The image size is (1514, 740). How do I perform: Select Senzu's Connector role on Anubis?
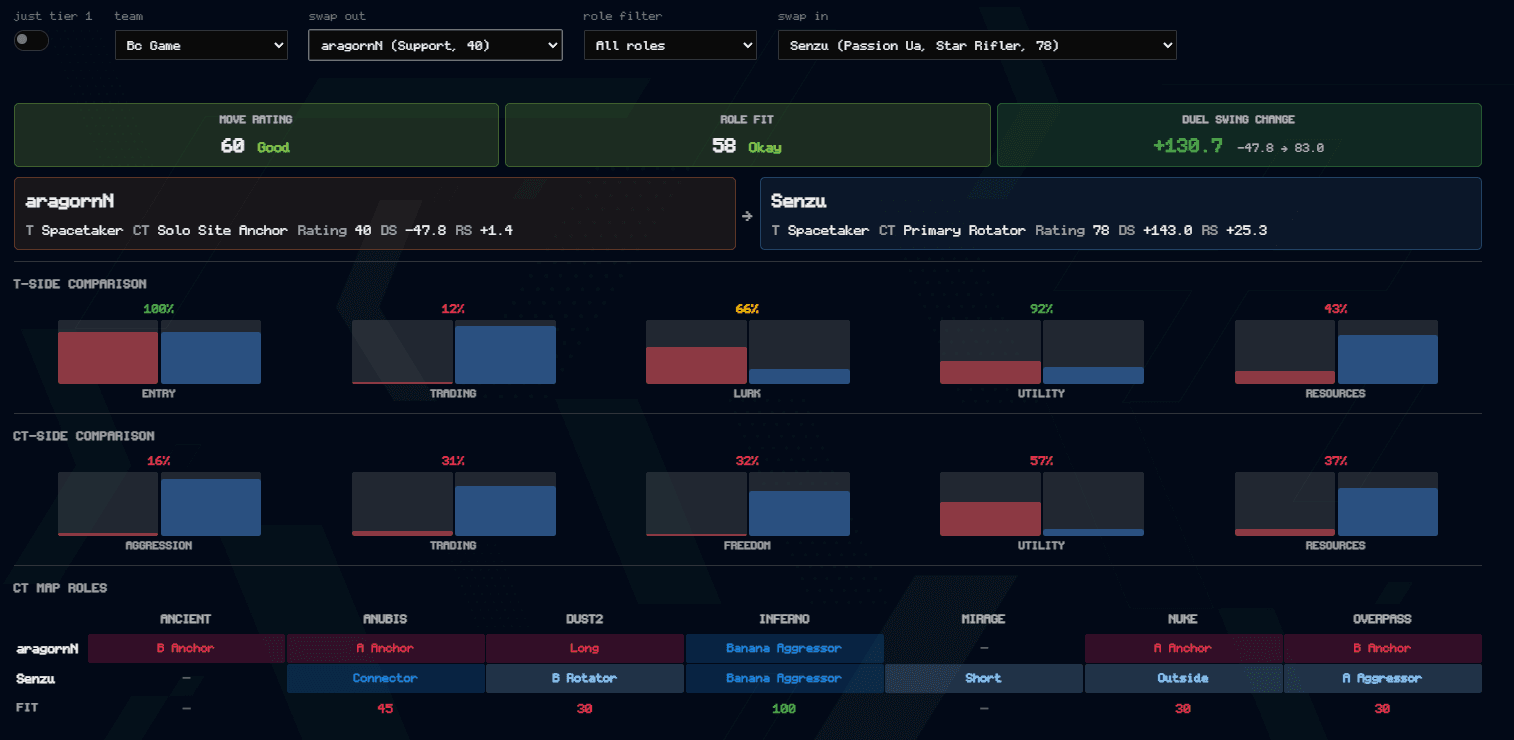[385, 678]
